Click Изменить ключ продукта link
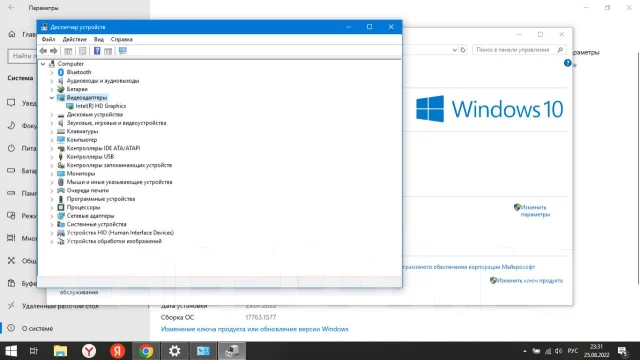This screenshot has height=360, width=640. (529, 280)
